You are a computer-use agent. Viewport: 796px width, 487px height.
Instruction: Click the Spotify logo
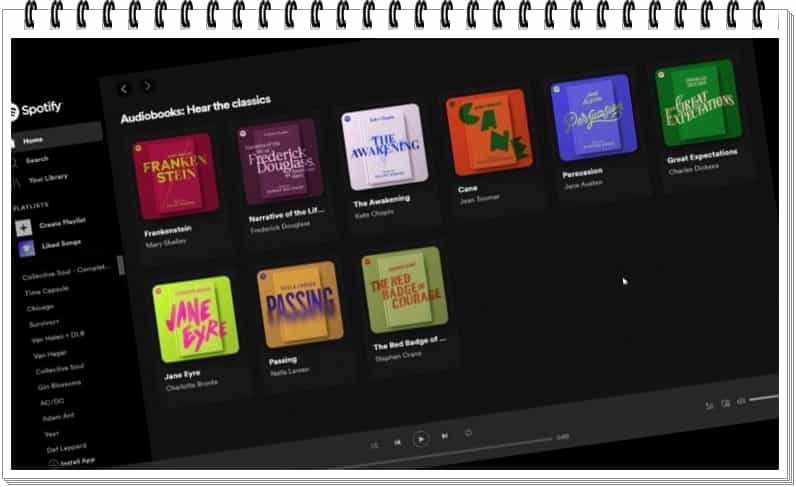tap(36, 109)
